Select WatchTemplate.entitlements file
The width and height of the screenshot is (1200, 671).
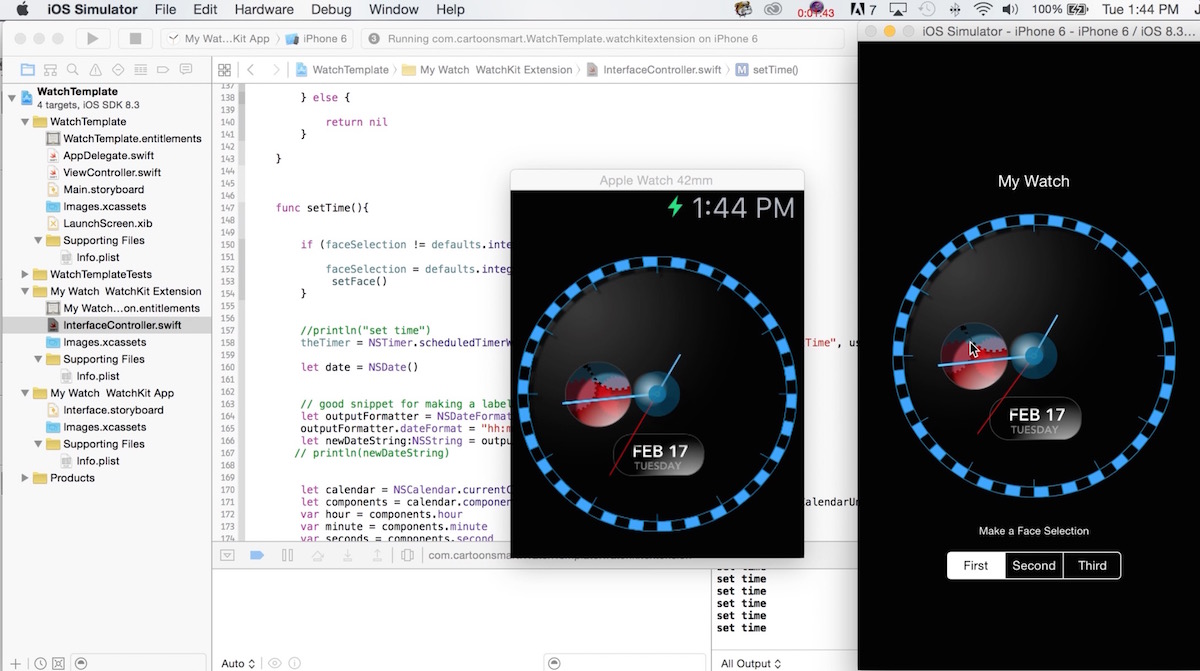point(132,138)
